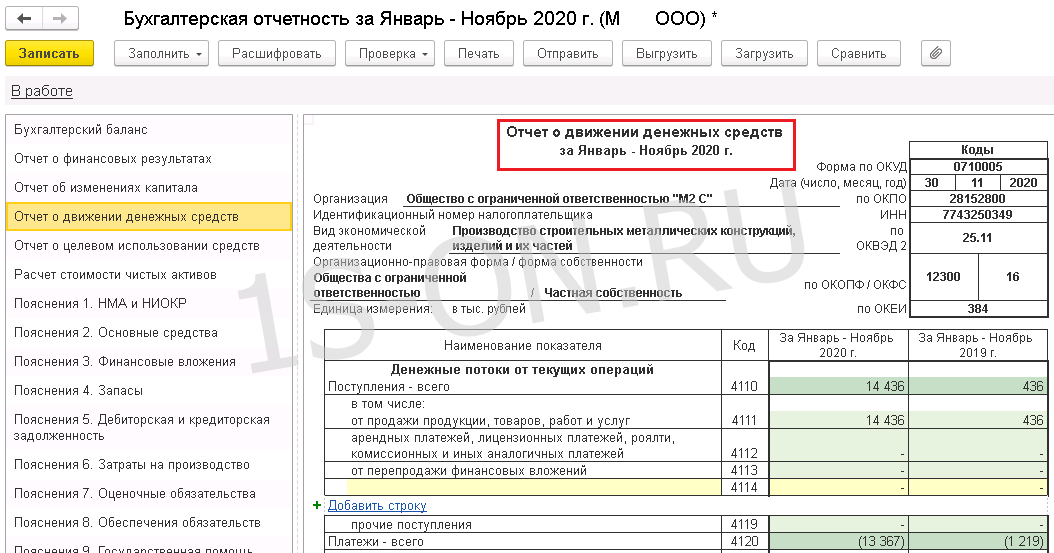Click the report title Отчет о движении денежных средств
Screen dimensions: 1054x553
pyautogui.click(x=645, y=132)
